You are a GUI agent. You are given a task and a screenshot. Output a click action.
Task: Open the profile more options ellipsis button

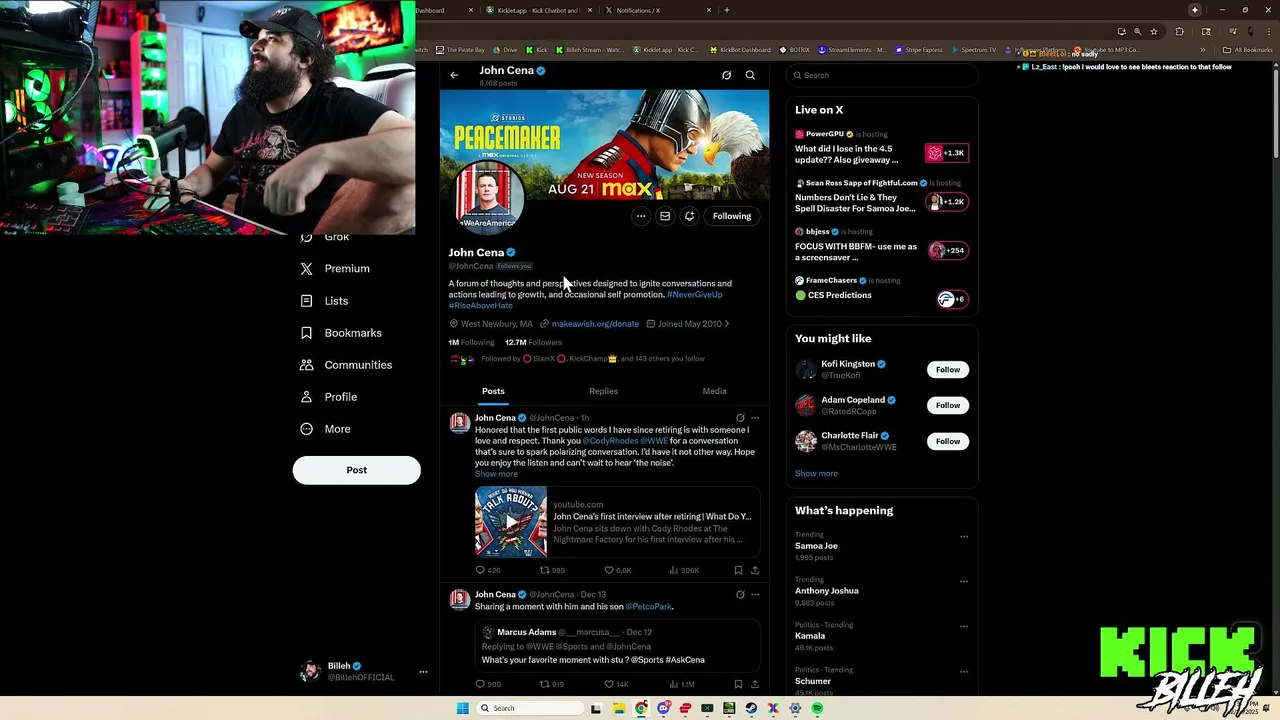[x=641, y=216]
